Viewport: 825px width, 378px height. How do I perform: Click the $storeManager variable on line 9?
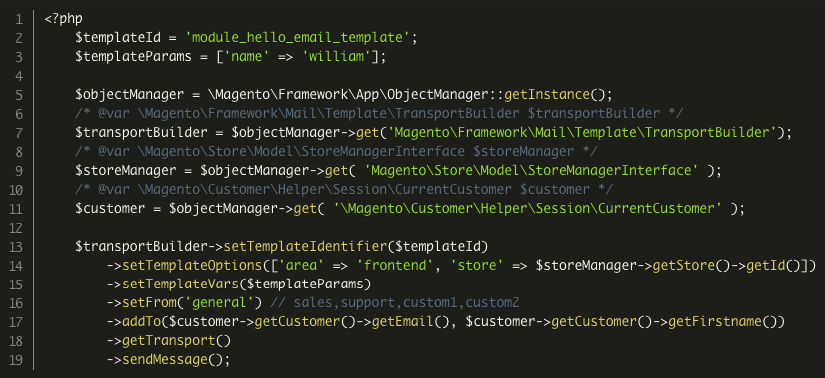126,171
